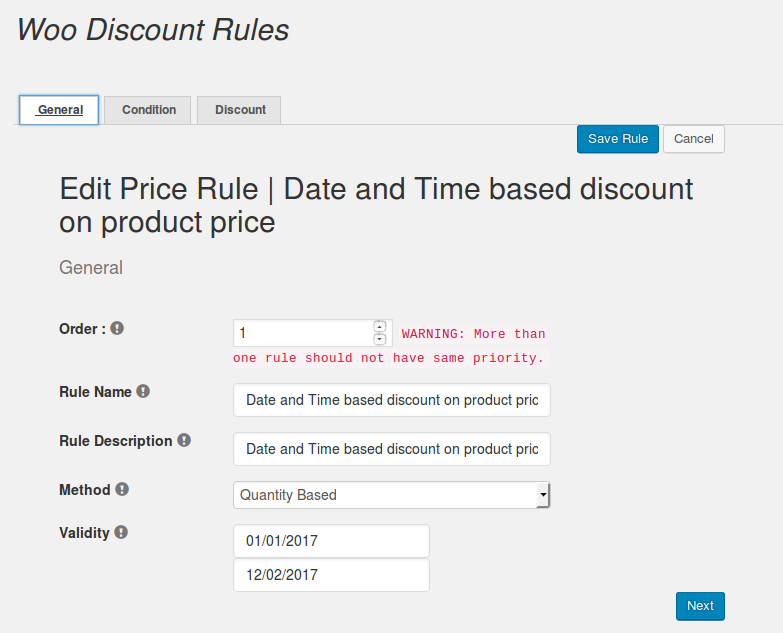Click the help icon beside Rule Description
Image resolution: width=783 pixels, height=633 pixels.
(184, 440)
